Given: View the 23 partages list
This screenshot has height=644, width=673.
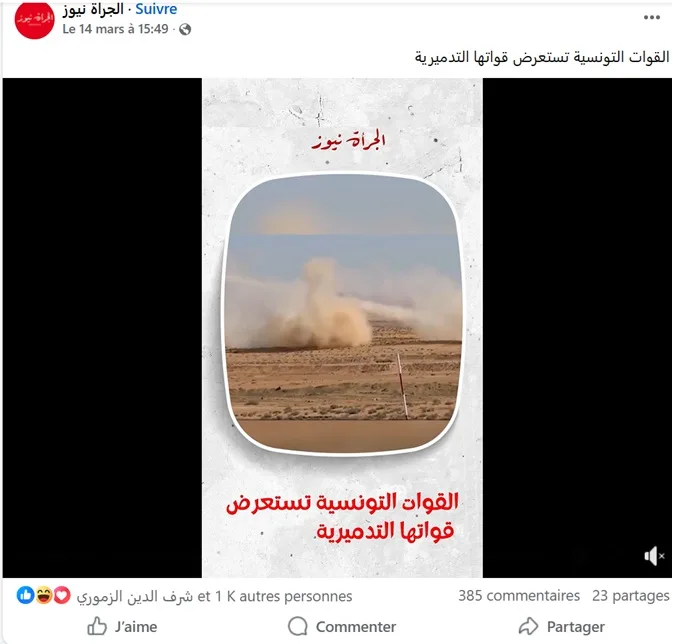Looking at the screenshot, I should click(x=631, y=596).
